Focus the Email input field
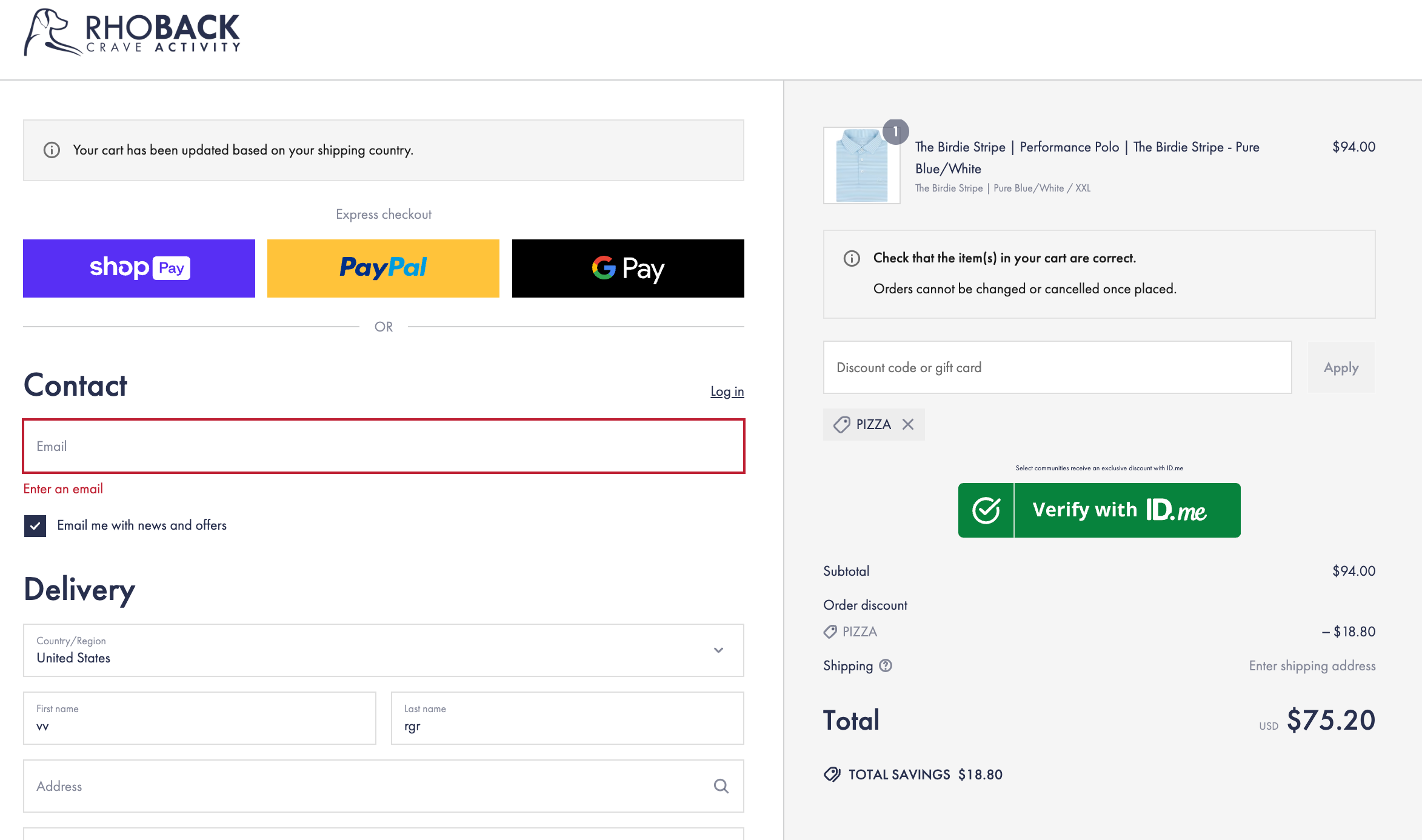Viewport: 1422px width, 840px height. (x=383, y=446)
